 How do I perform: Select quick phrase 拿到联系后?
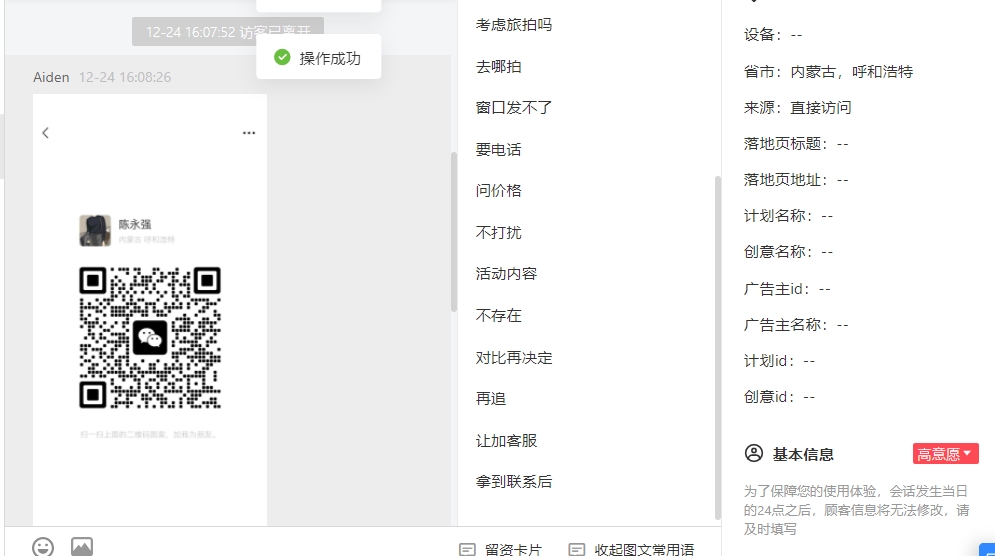(514, 482)
